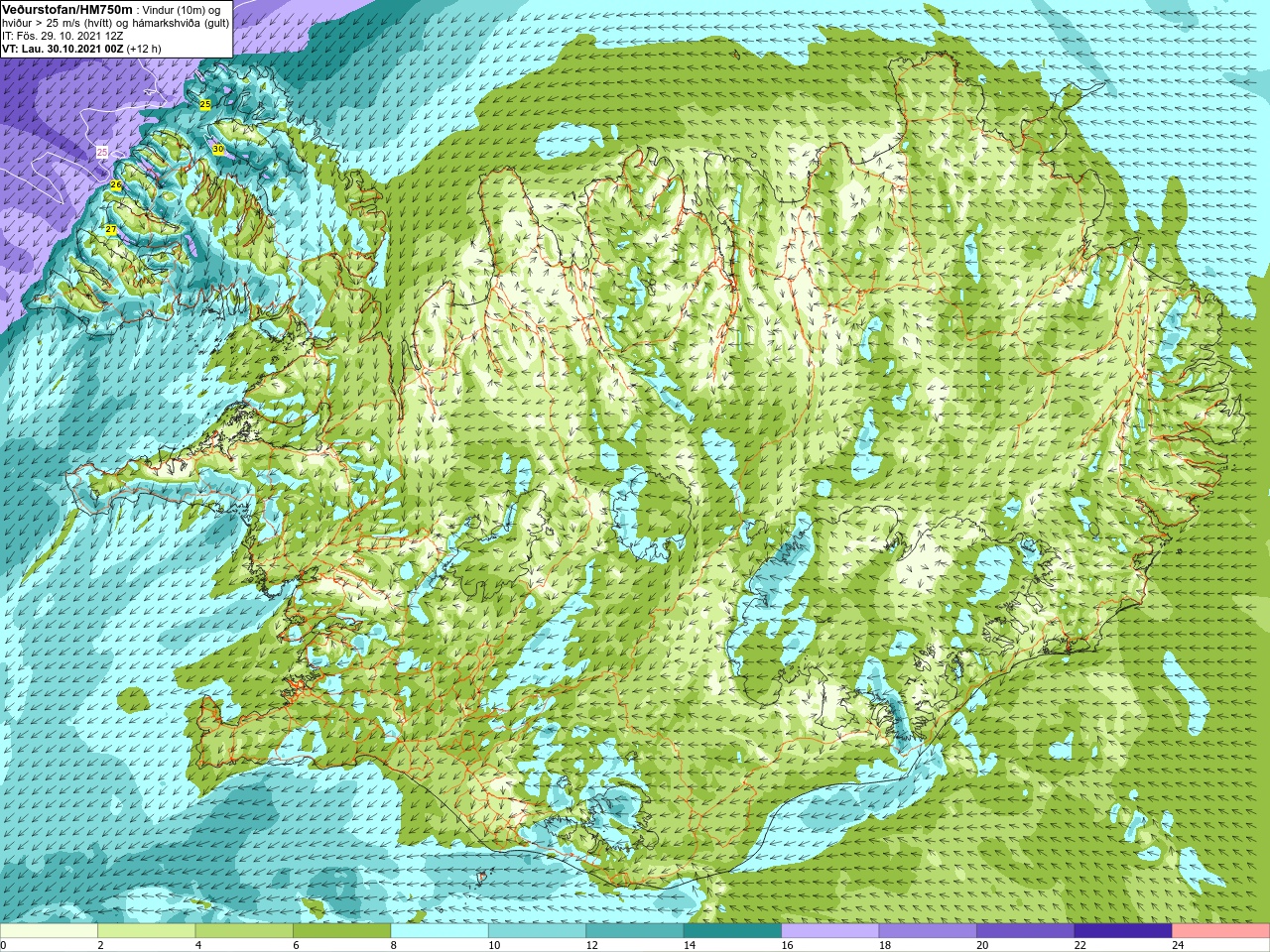Select the yellow gust label reading 26

pyautogui.click(x=116, y=185)
